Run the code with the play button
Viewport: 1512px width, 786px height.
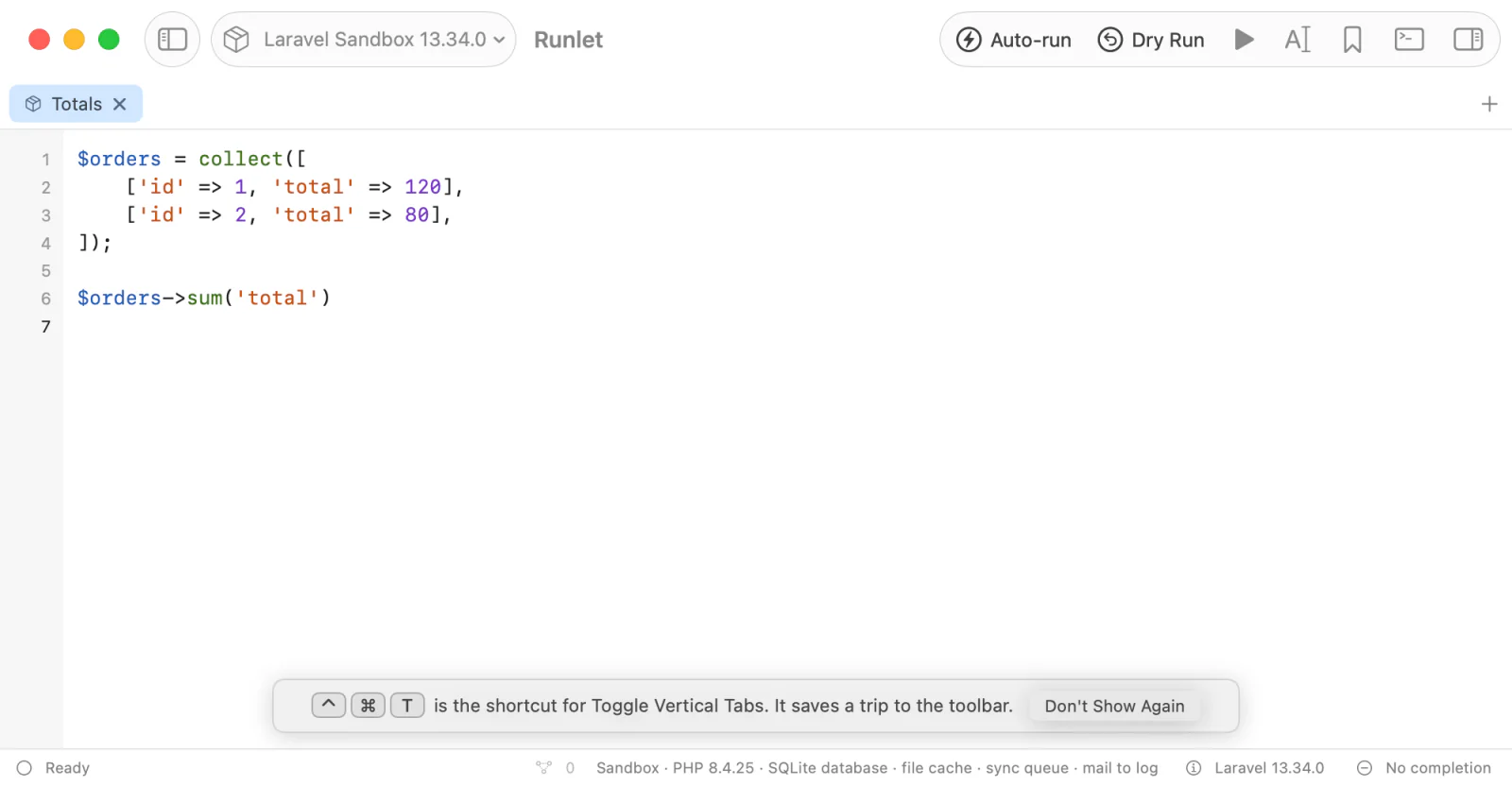(1244, 40)
